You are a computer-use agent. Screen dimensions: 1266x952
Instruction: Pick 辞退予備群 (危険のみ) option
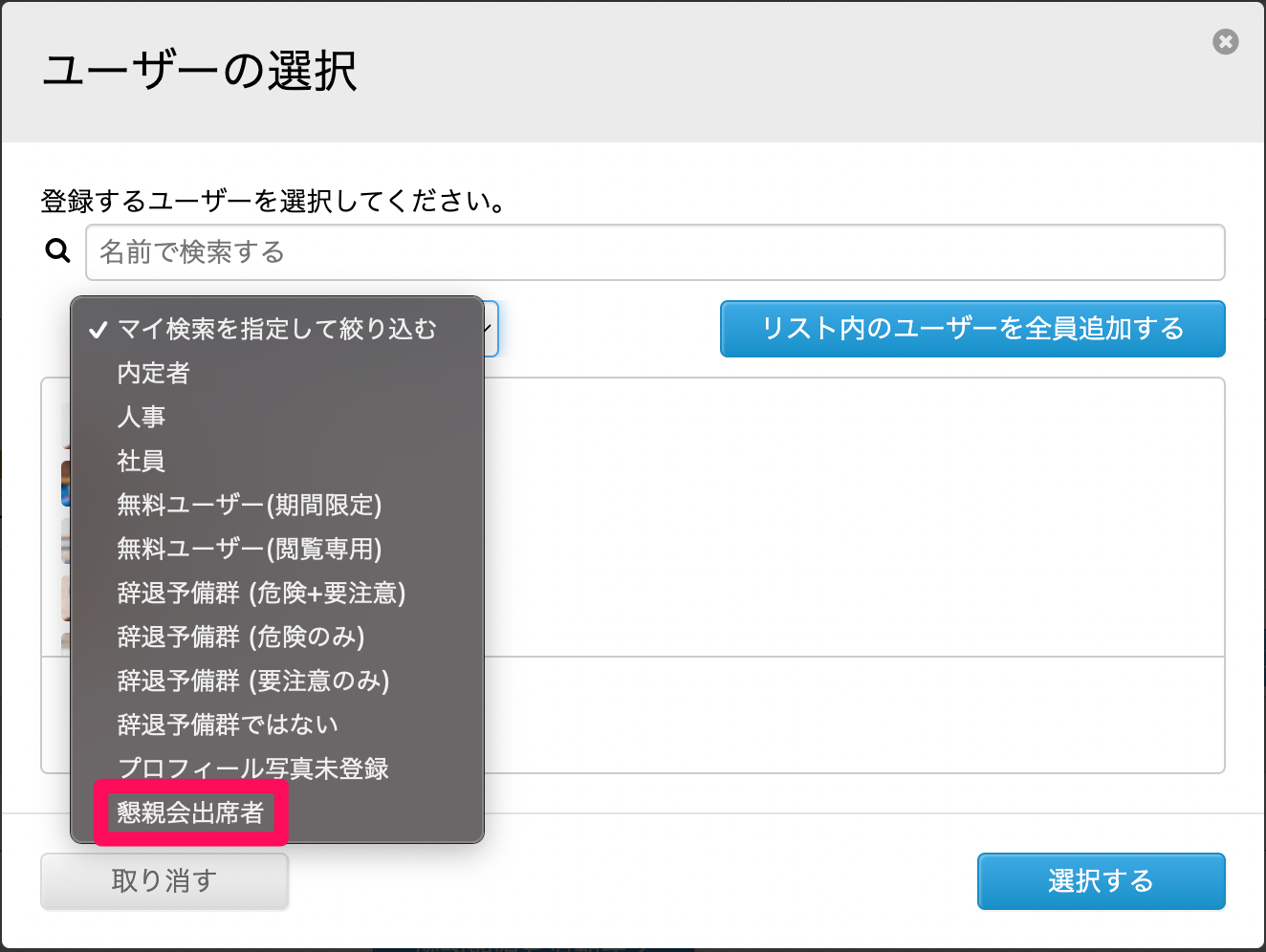pos(277,637)
